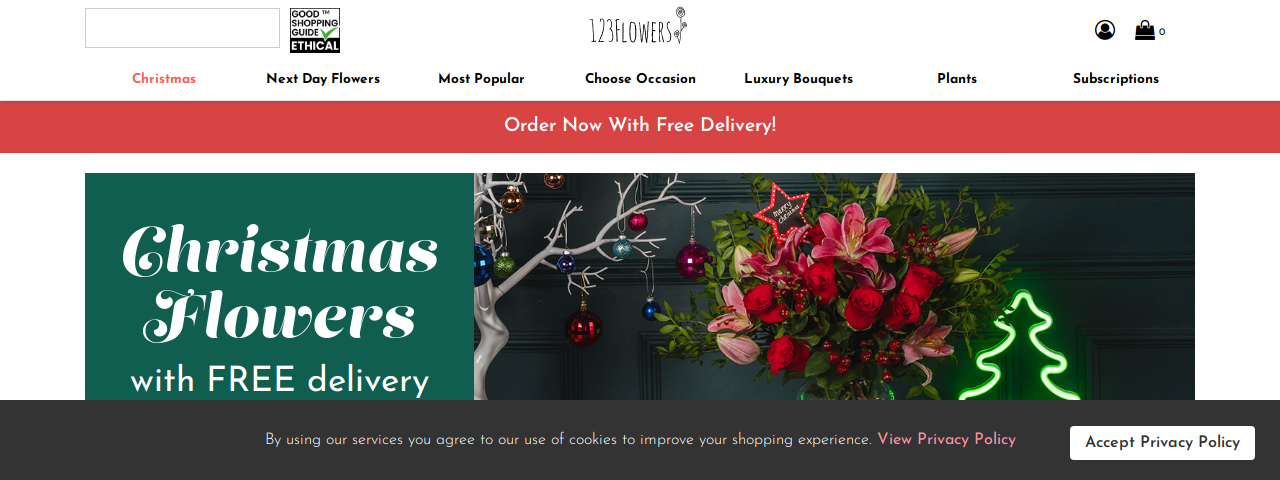The height and width of the screenshot is (480, 1280).
Task: Open the Christmas menu item
Action: tap(164, 79)
